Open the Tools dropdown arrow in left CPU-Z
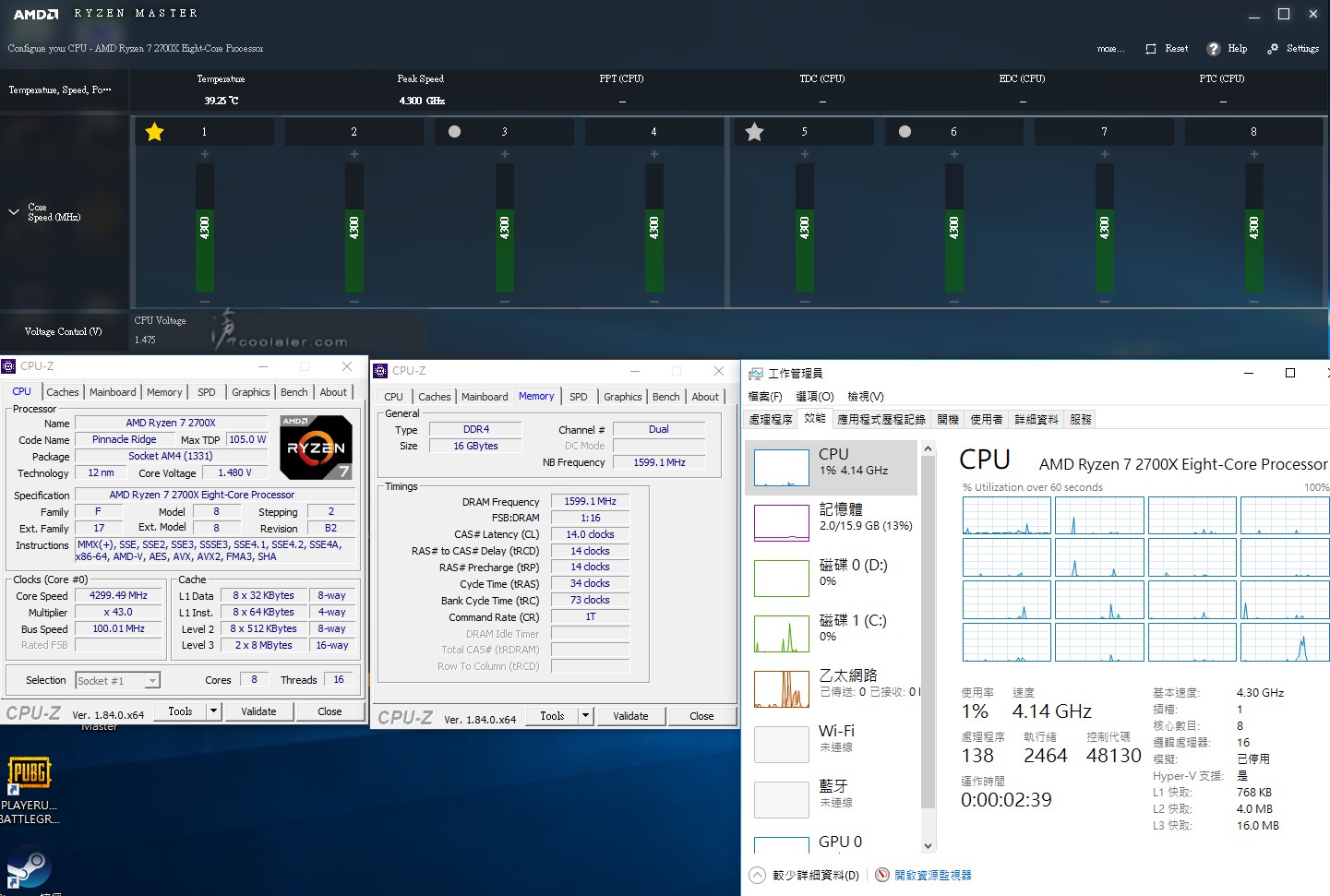Viewport: 1330px width, 896px height. click(214, 711)
